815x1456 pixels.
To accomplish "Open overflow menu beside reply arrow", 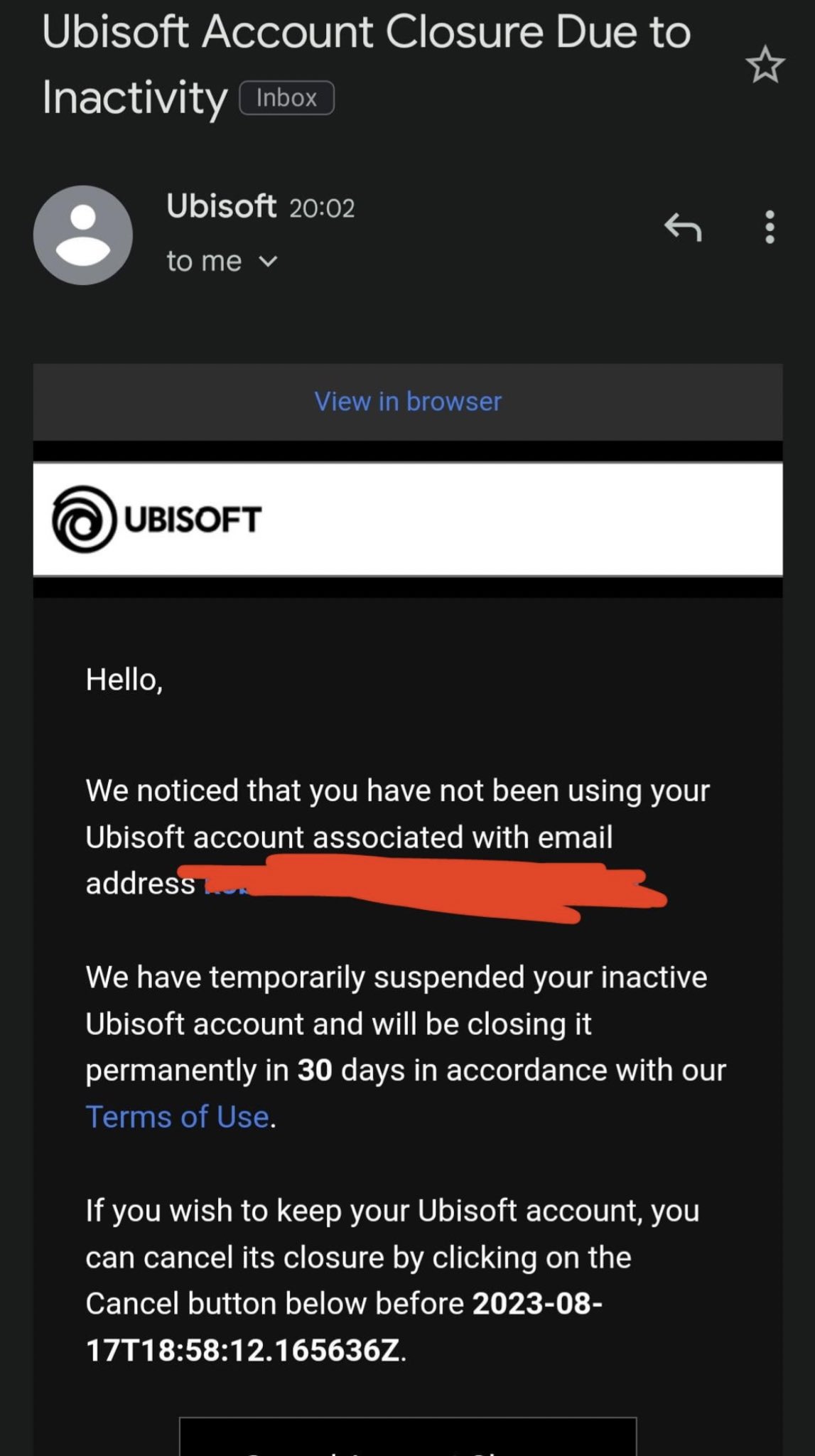I will click(769, 229).
